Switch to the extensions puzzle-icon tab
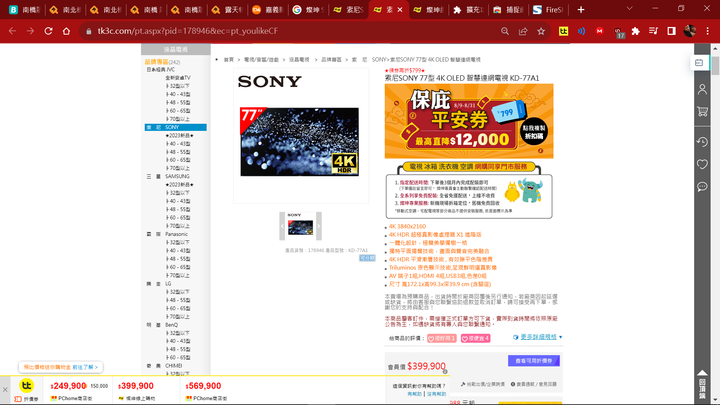The width and height of the screenshot is (720, 405). (x=467, y=10)
